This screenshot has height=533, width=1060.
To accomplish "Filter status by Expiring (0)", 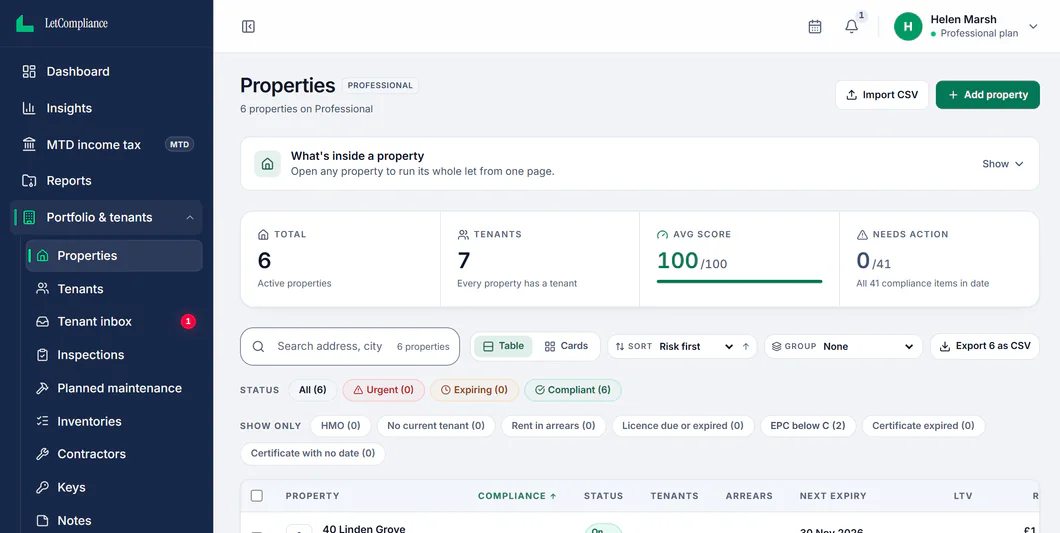I will (x=474, y=390).
